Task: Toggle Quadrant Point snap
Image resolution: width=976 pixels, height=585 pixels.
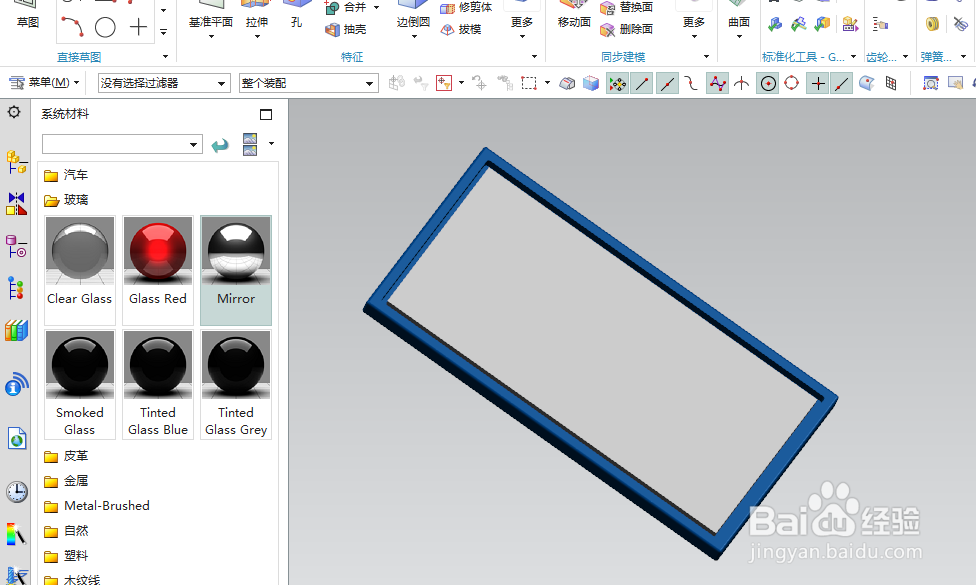Action: pos(792,83)
